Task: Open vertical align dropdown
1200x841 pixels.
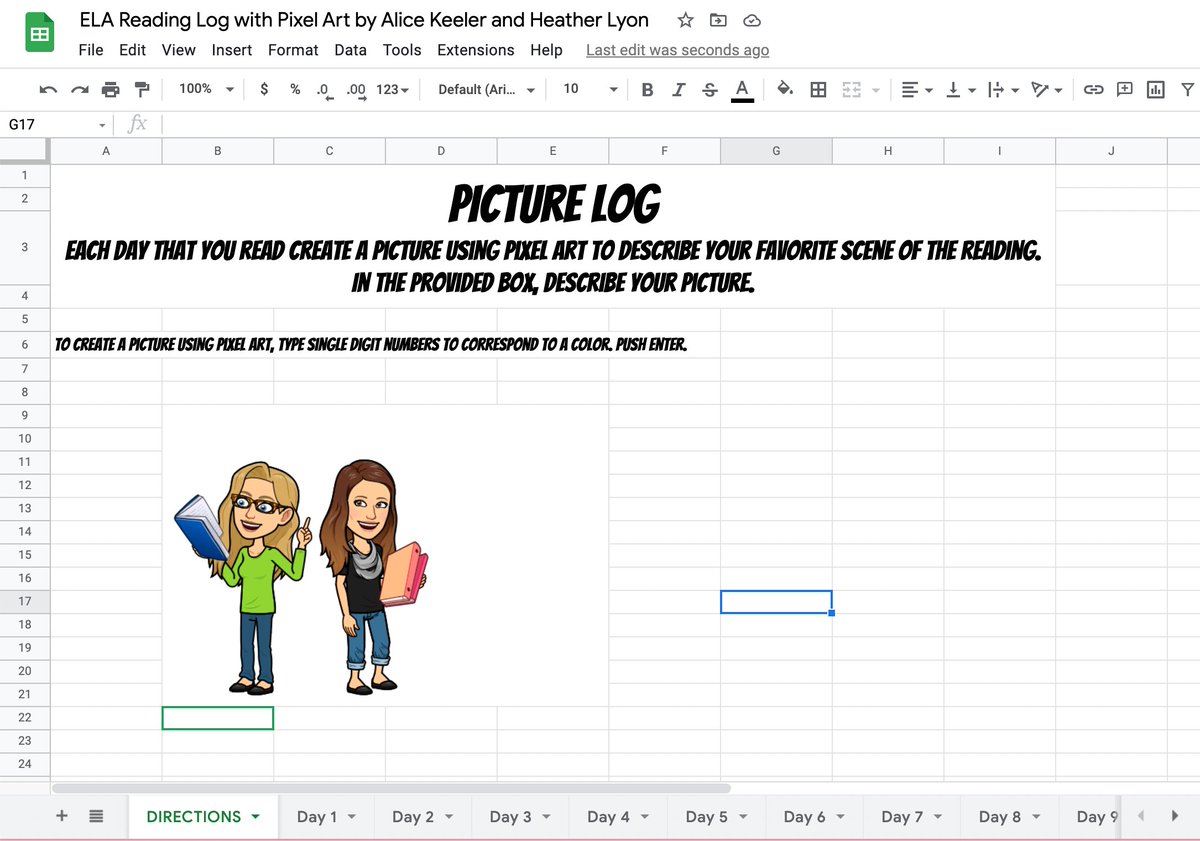Action: point(960,90)
